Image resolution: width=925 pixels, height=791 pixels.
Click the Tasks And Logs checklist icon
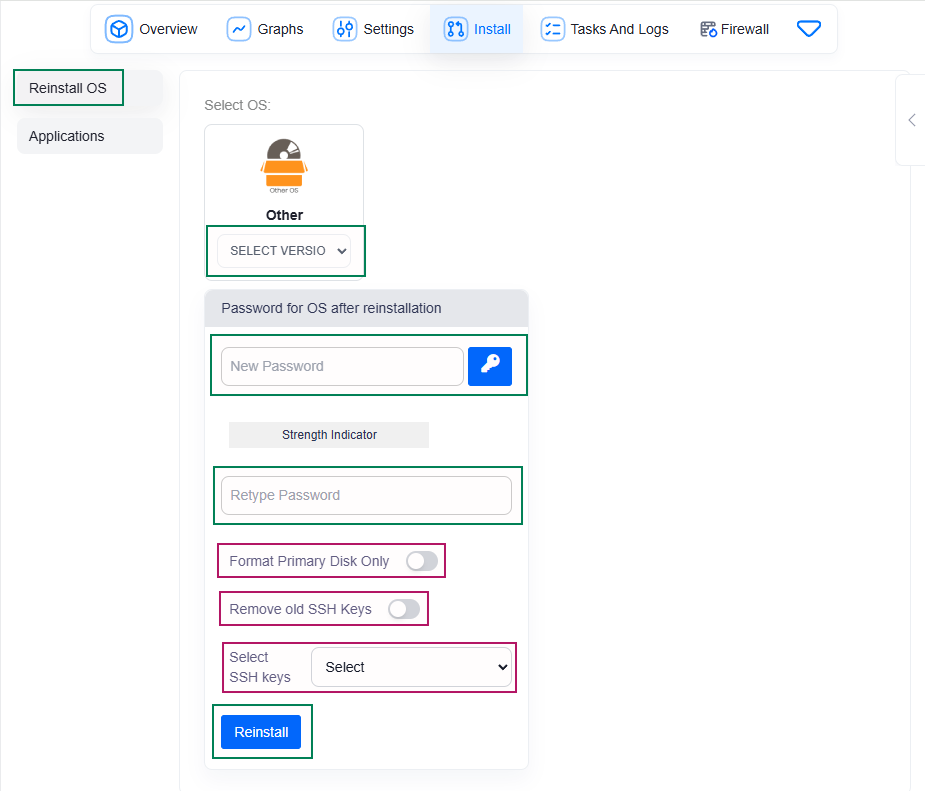pyautogui.click(x=553, y=29)
